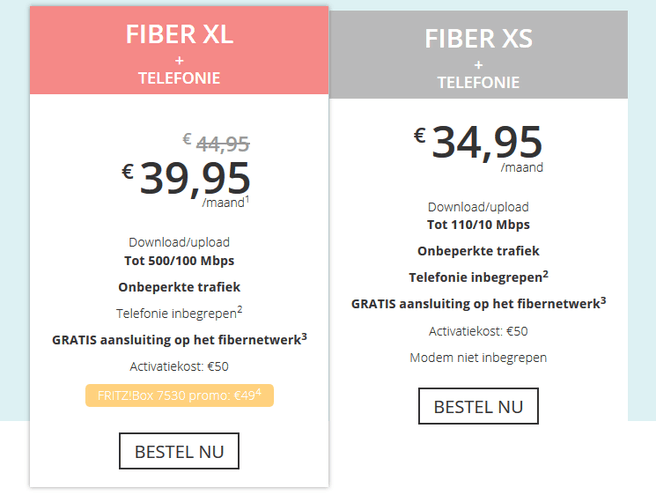Screen dimensions: 656x495
Task: Click BESTEL NU under Fiber XL
Action: point(179,451)
